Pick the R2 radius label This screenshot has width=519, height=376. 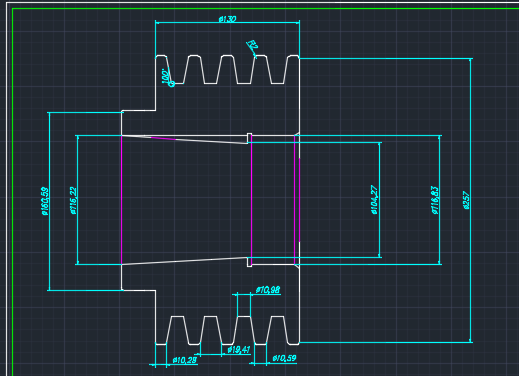point(252,47)
